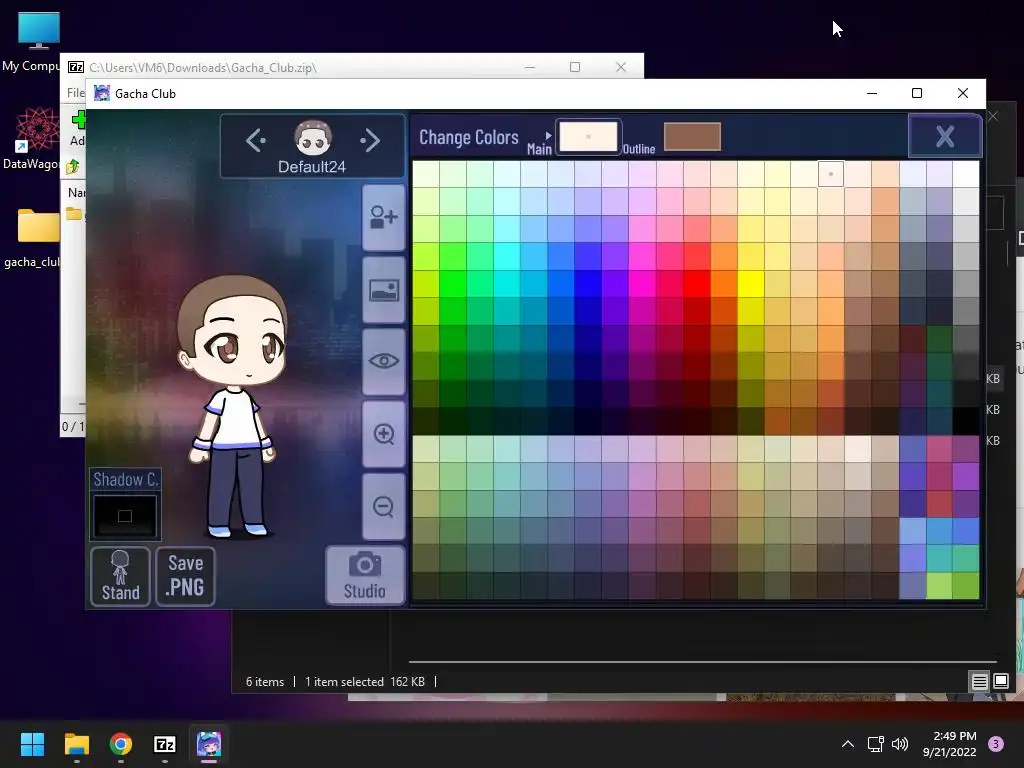Switch Explorer window to details view icon
The width and height of the screenshot is (1024, 768).
click(x=980, y=682)
